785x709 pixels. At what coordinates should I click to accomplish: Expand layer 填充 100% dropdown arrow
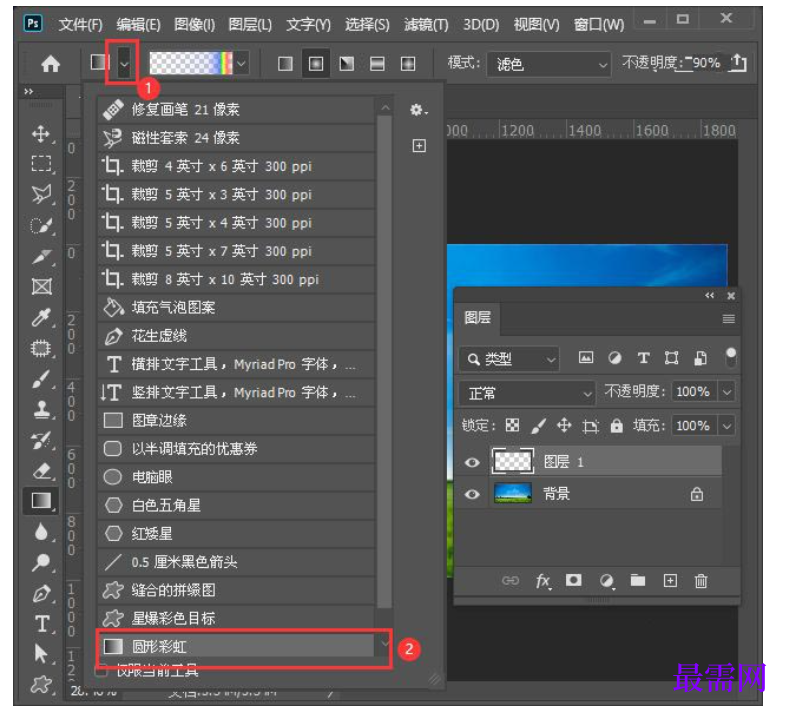click(727, 426)
